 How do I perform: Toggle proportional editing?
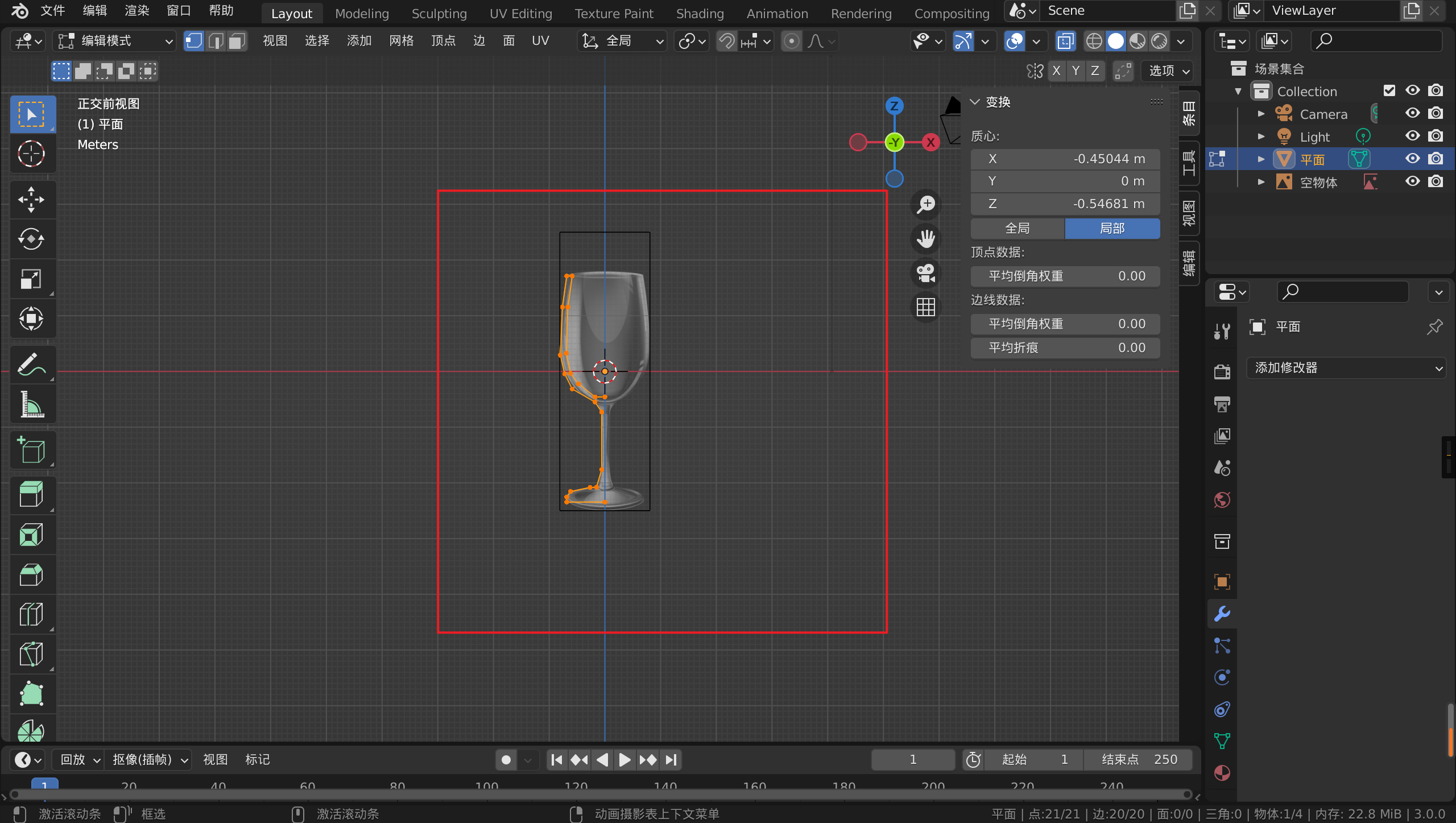coord(791,41)
